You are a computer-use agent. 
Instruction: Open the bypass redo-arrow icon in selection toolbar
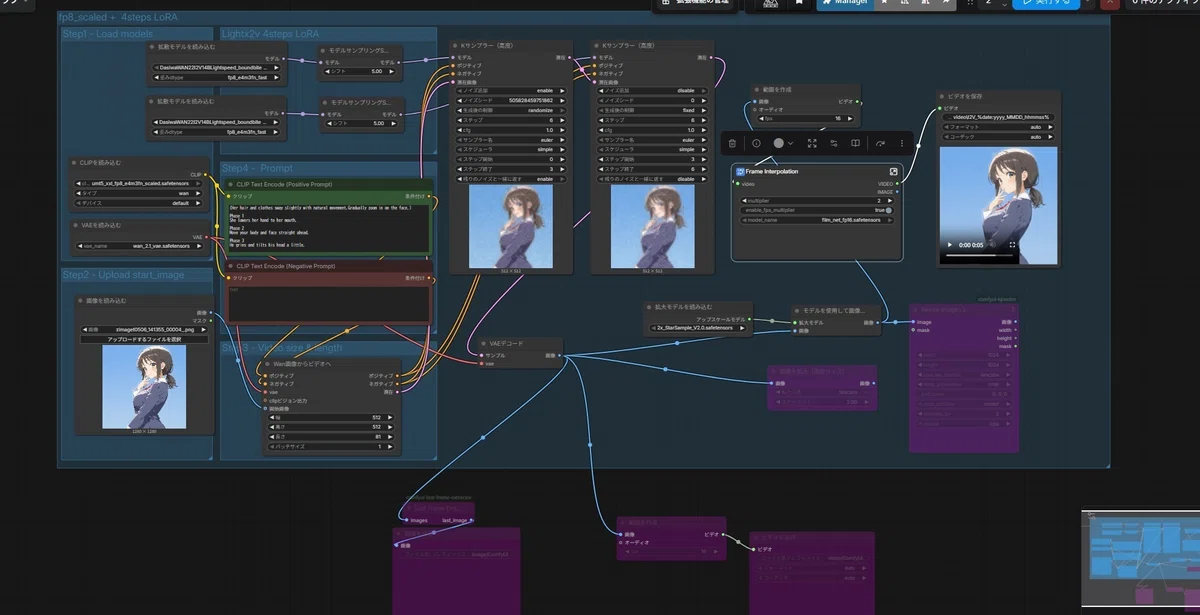881,143
